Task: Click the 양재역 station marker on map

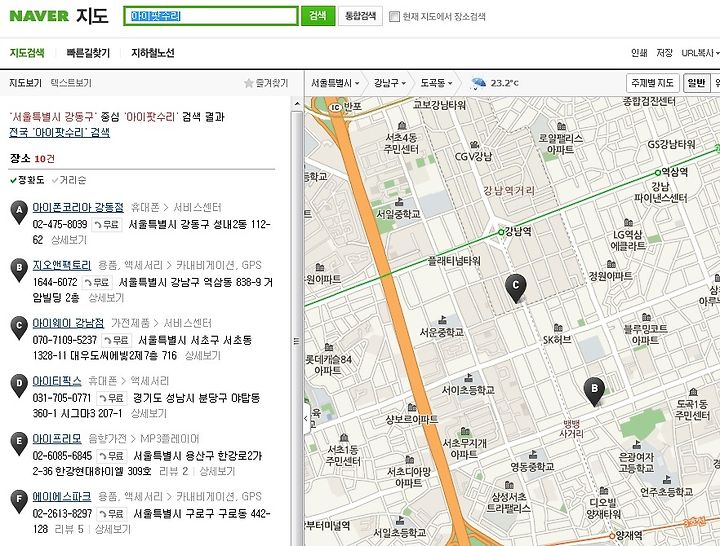Action: coord(612,536)
